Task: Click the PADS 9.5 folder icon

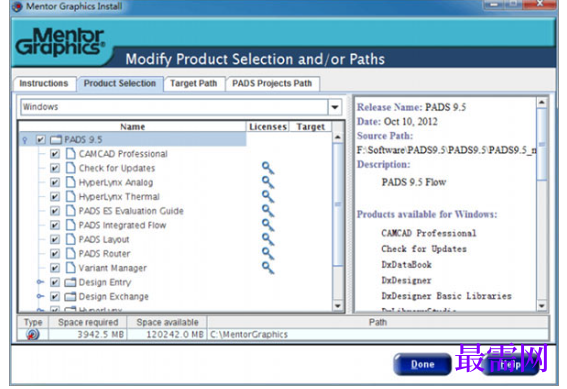Action: (56, 140)
